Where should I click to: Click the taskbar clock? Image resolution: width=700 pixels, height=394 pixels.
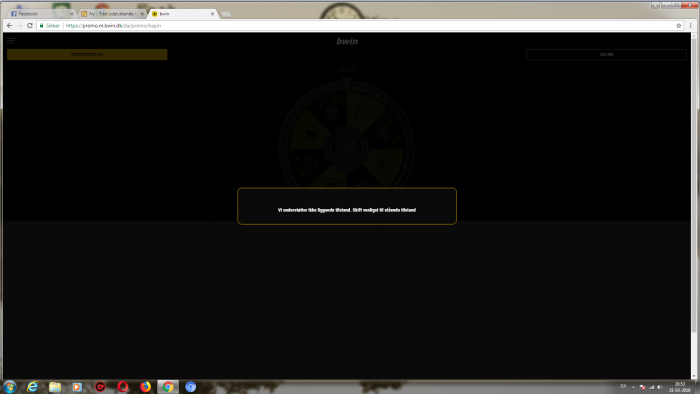680,387
